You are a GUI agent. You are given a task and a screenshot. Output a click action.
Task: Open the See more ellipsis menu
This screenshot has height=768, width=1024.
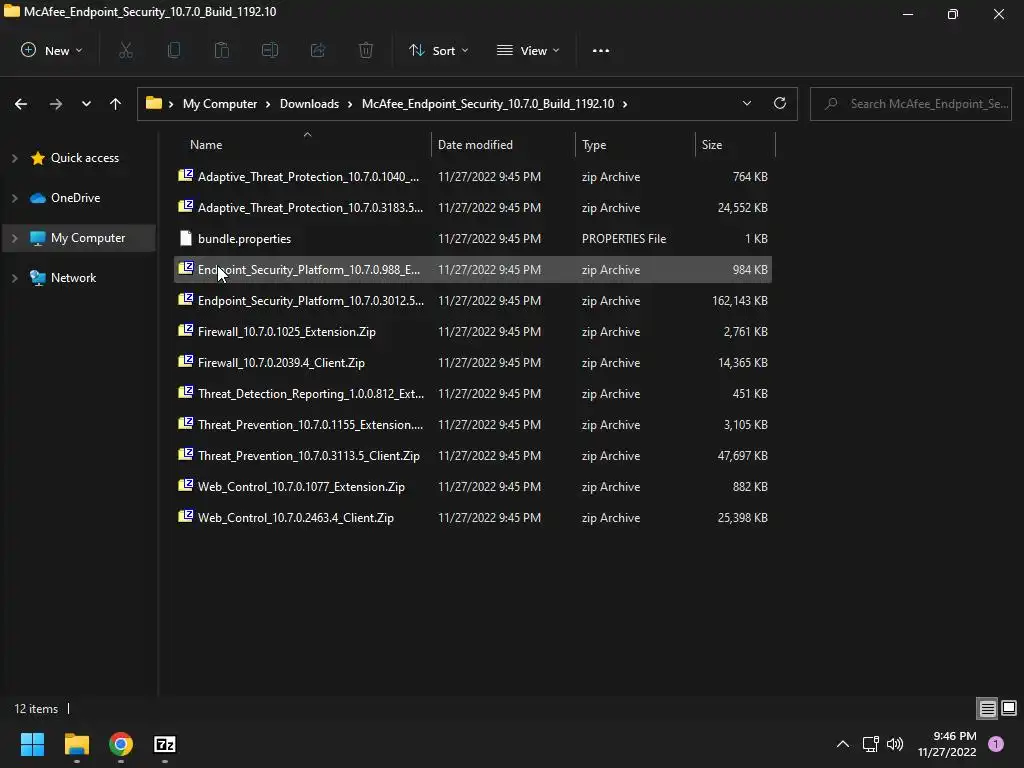point(601,50)
